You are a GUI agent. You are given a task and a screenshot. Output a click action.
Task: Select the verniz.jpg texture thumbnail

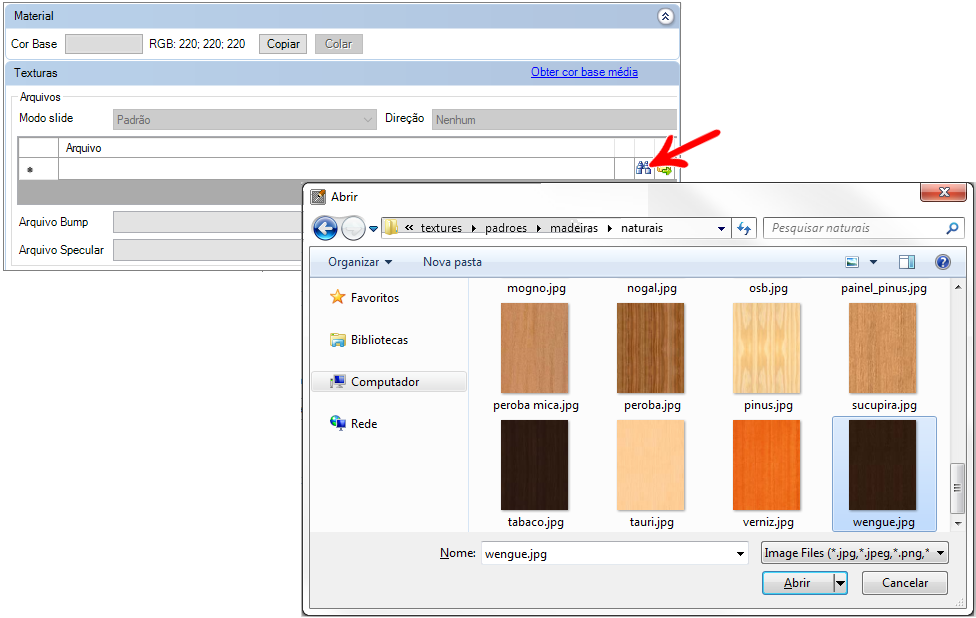tap(766, 465)
